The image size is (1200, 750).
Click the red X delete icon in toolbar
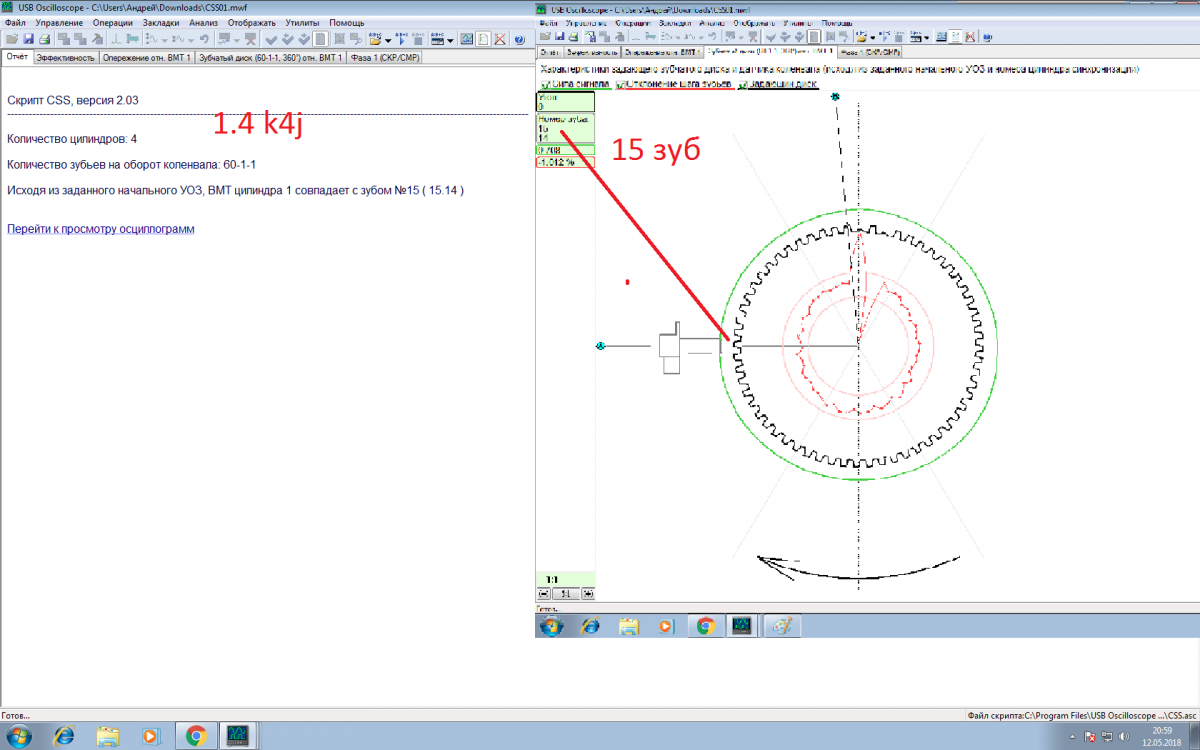500,40
